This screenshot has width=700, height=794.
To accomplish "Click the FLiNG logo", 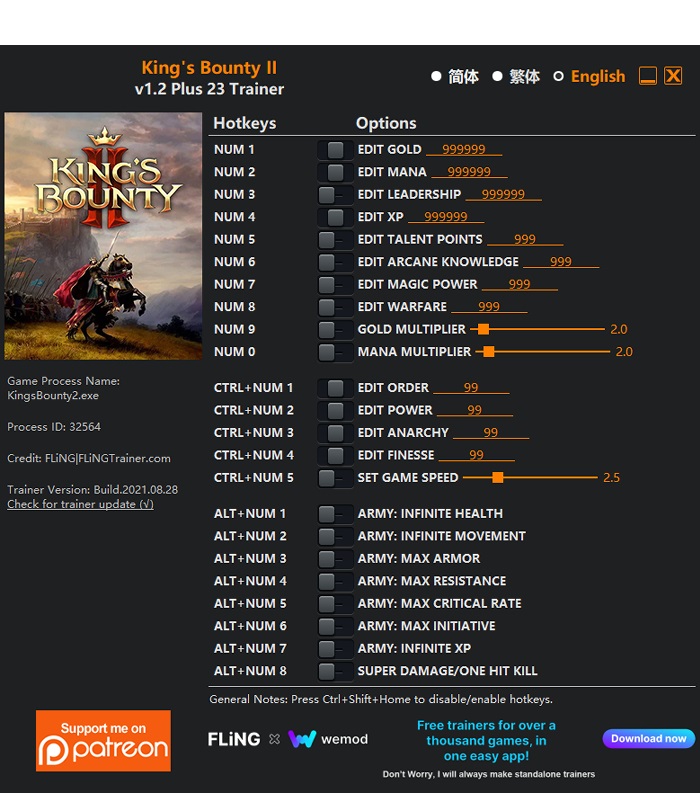I will click(234, 739).
